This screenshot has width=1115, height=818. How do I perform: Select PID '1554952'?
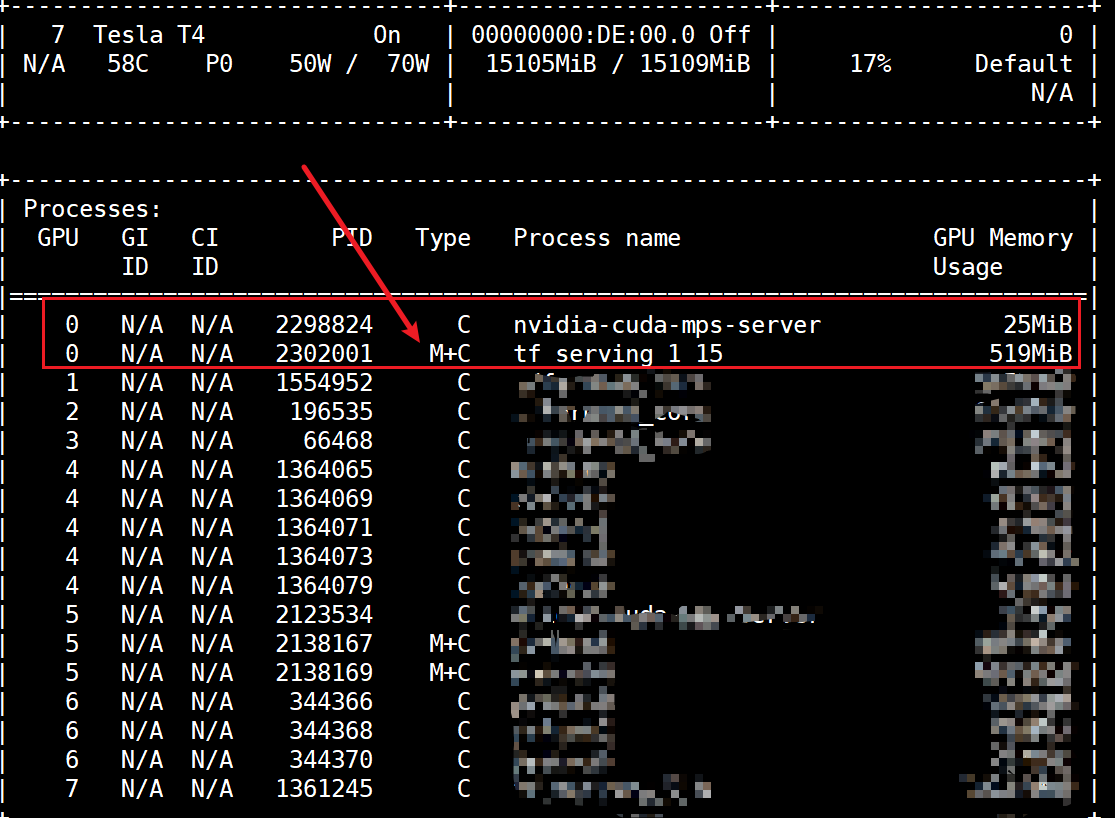[324, 383]
